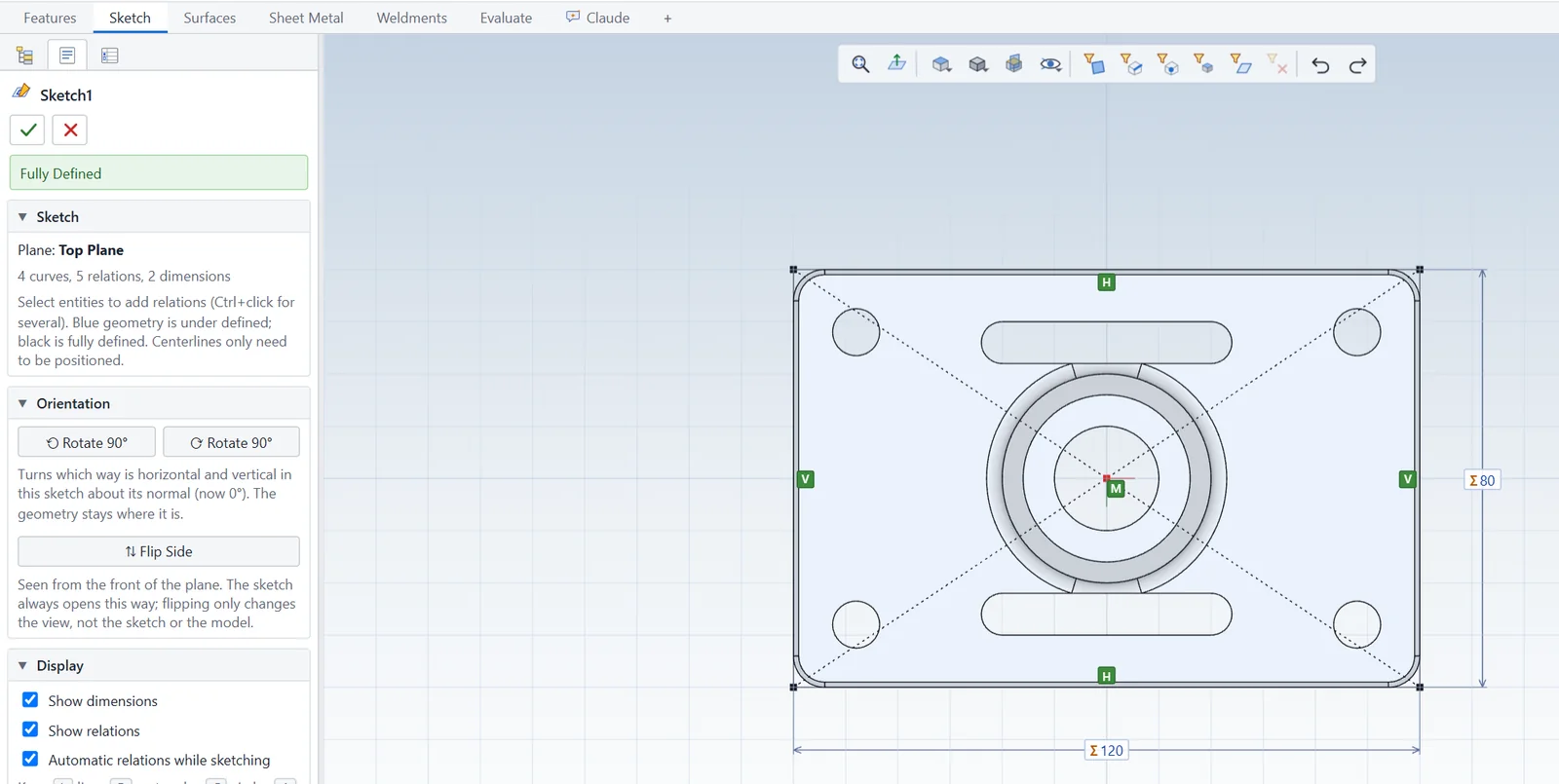Toggle Automatic relations while sketching
This screenshot has height=784, width=1559.
pyautogui.click(x=30, y=760)
